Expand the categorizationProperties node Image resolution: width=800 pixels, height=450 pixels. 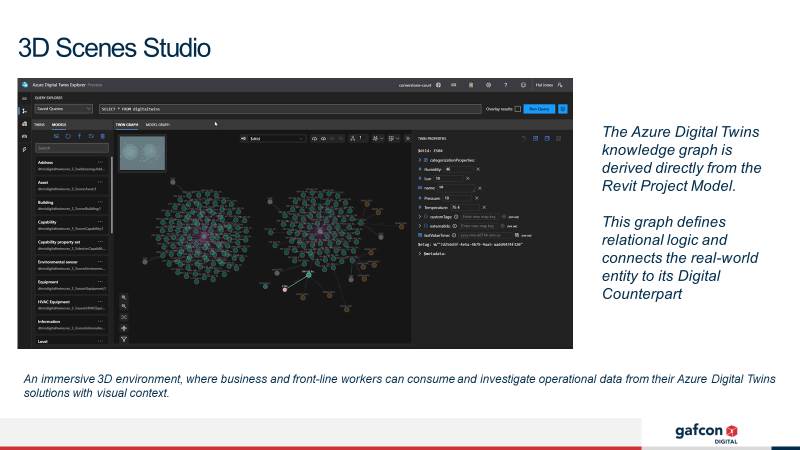[420, 160]
